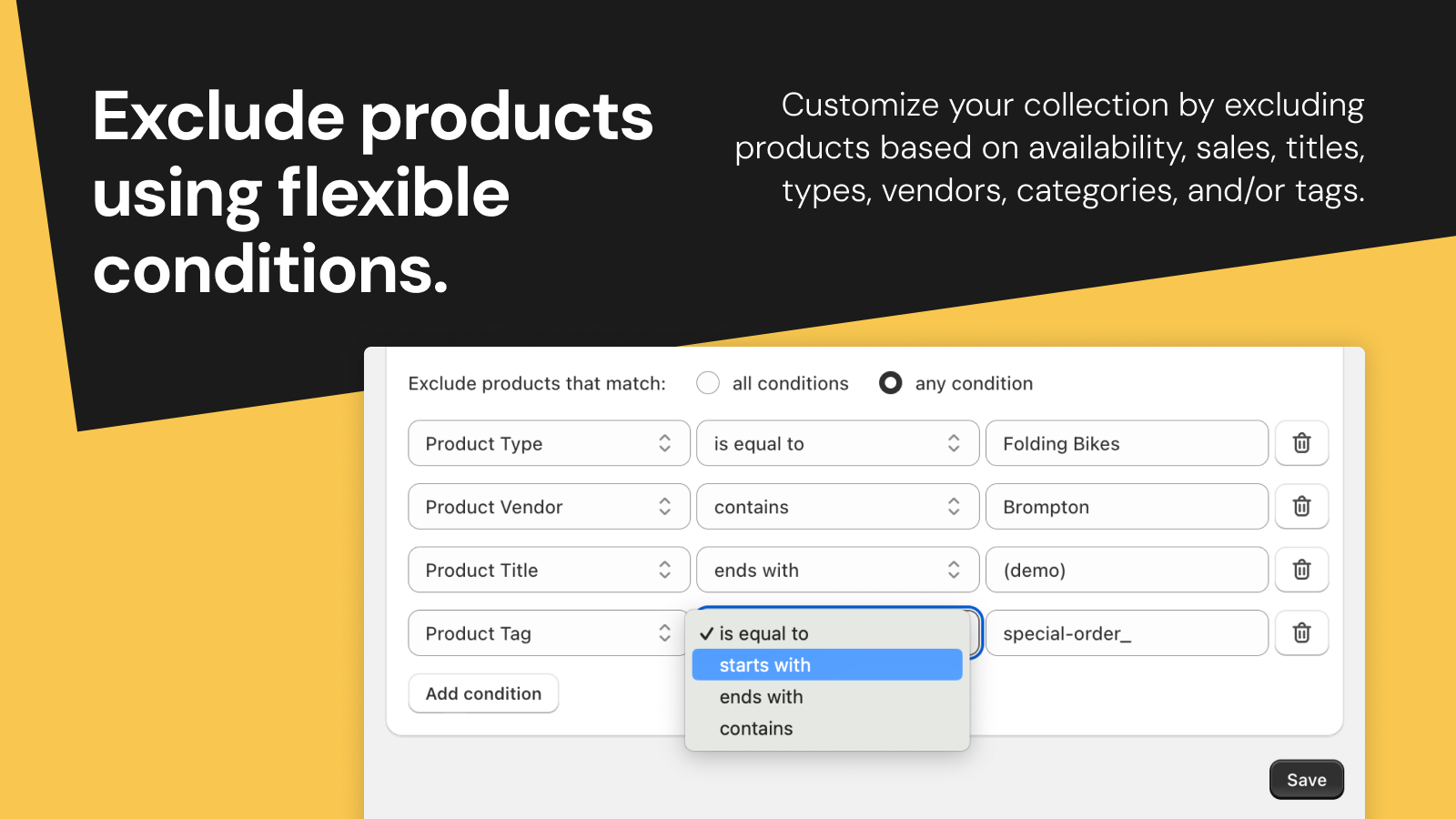
Task: Save the exclusion conditions
Action: tap(1307, 779)
